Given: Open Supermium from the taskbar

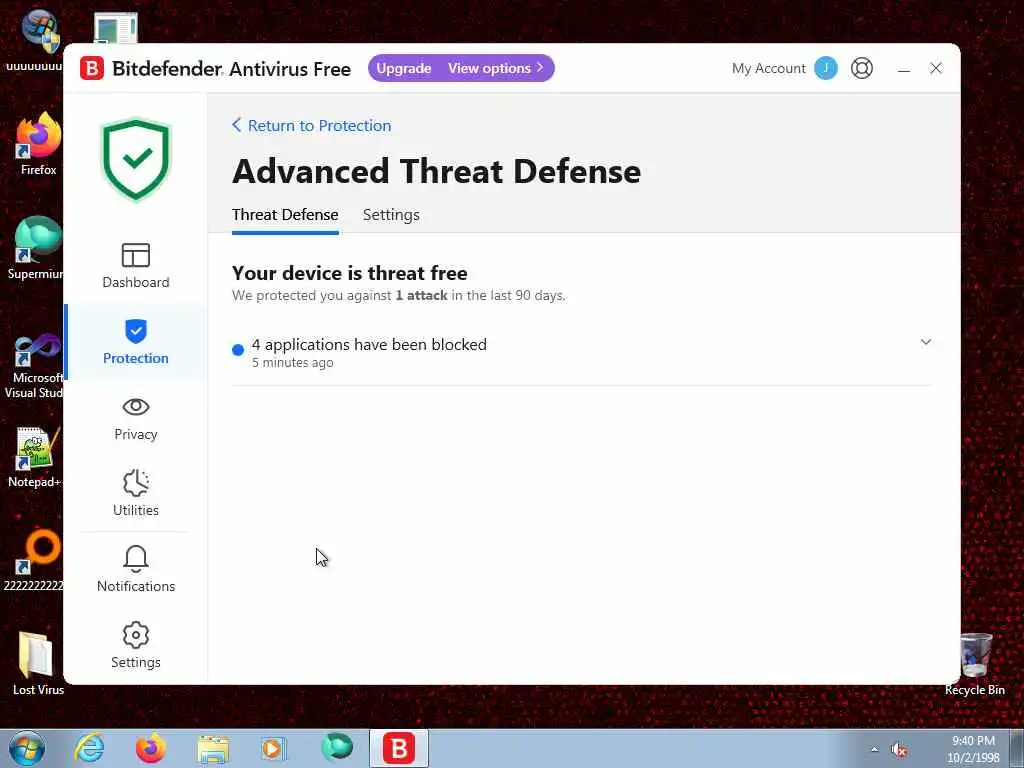Looking at the screenshot, I should click(x=337, y=748).
